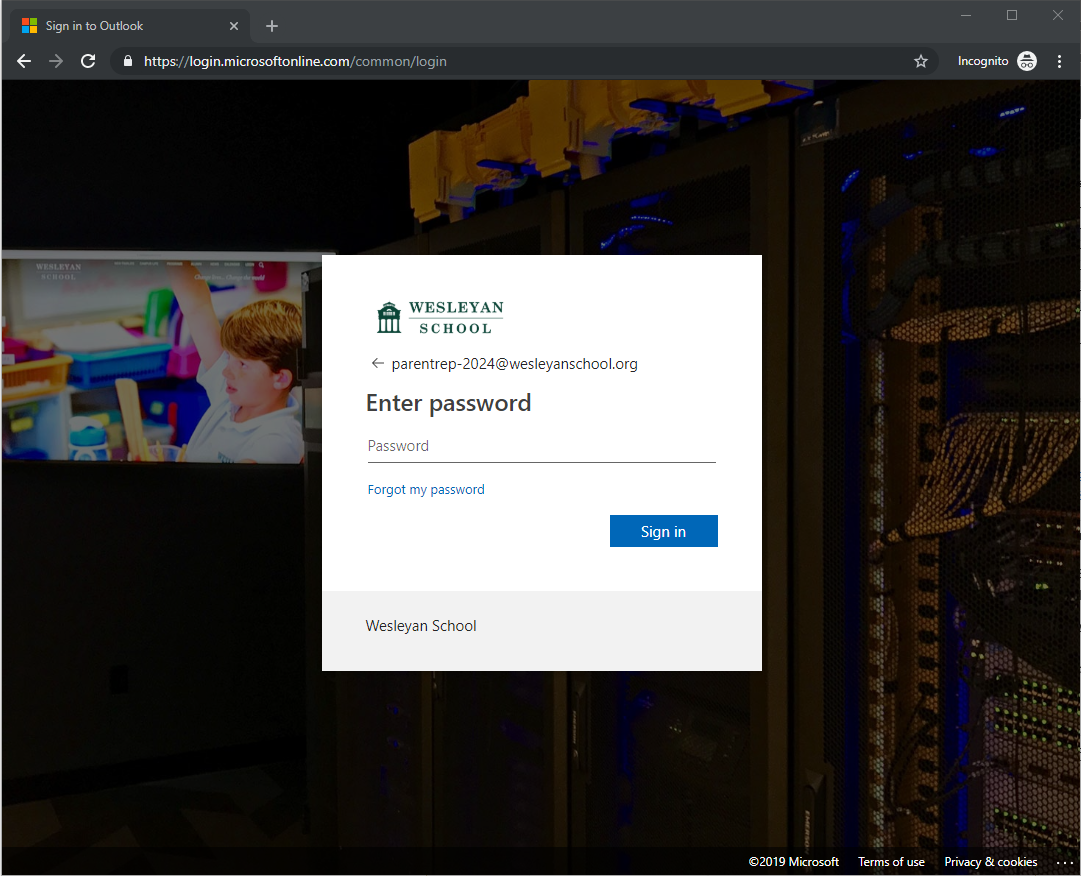Open Privacy & cookies link
The width and height of the screenshot is (1081, 876).
click(991, 862)
